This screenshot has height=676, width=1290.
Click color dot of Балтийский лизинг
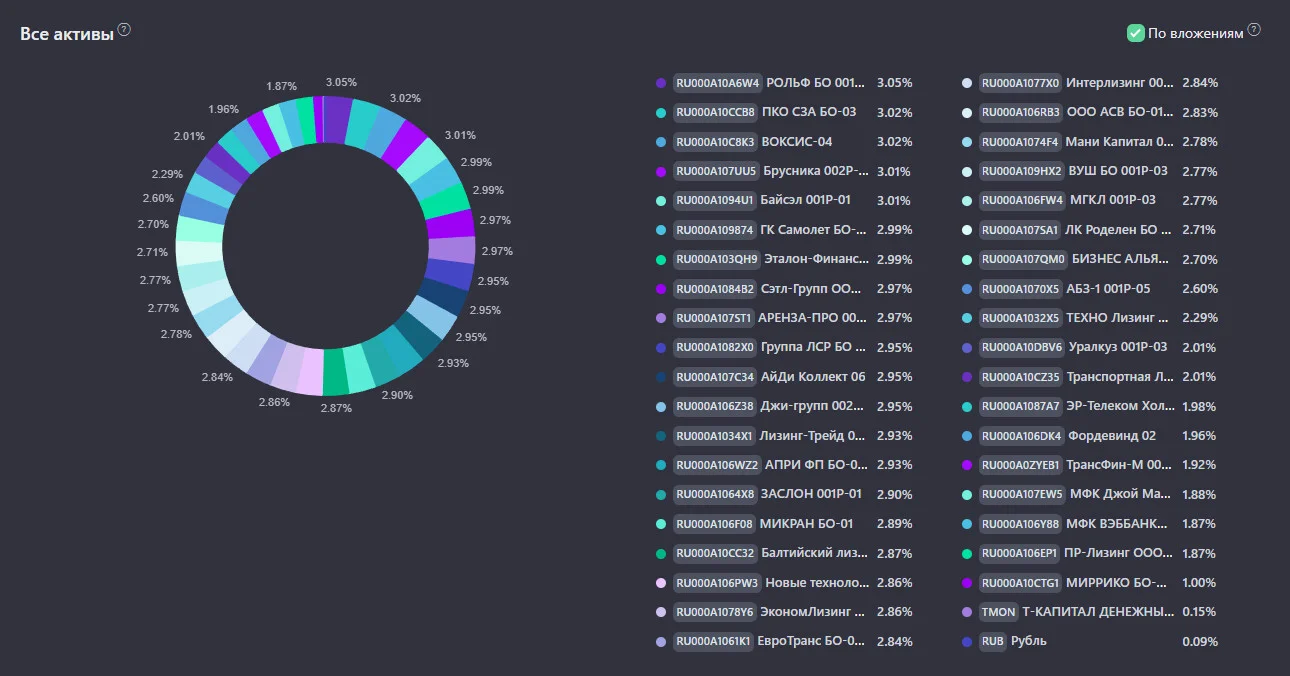661,554
